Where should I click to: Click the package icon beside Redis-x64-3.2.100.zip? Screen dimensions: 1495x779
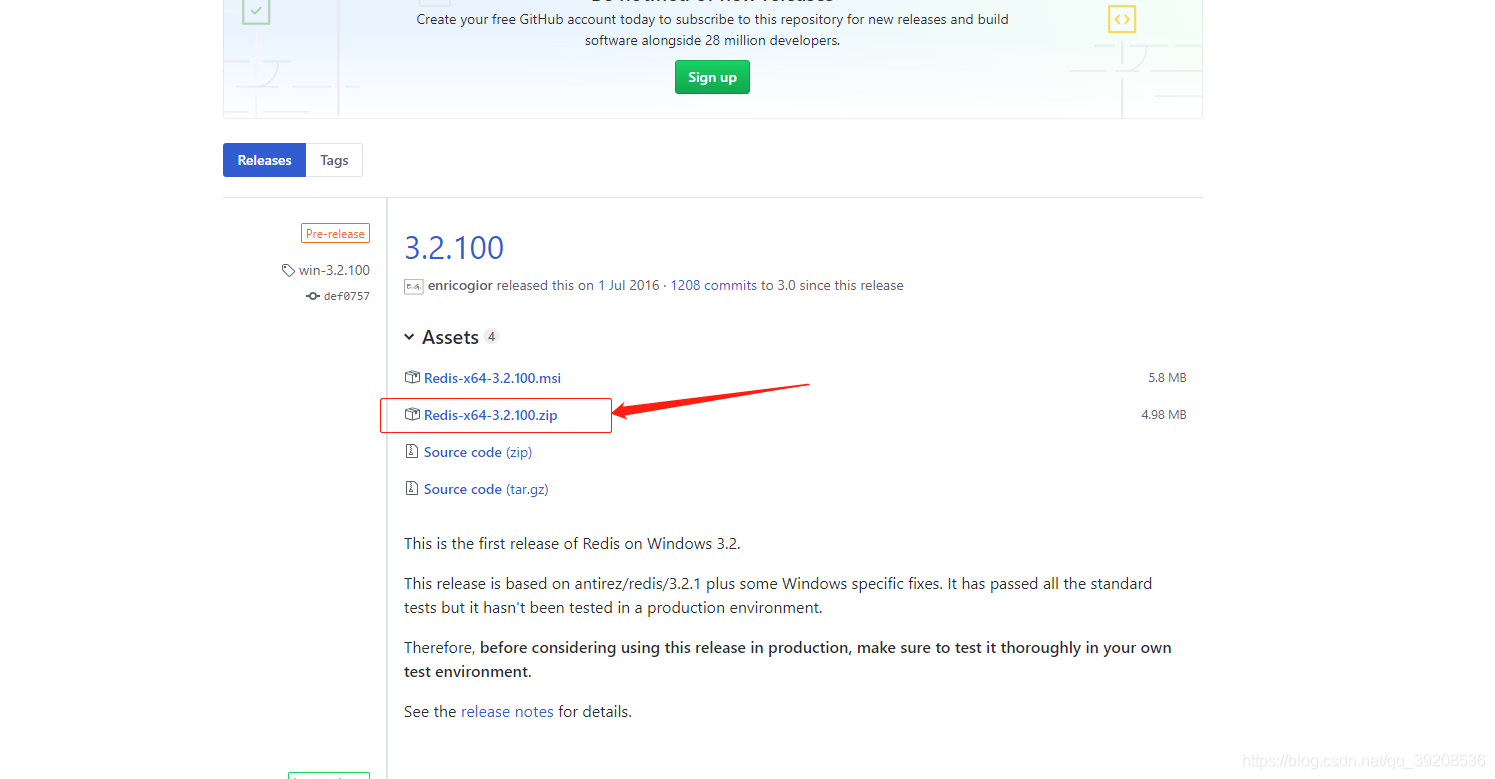[412, 414]
